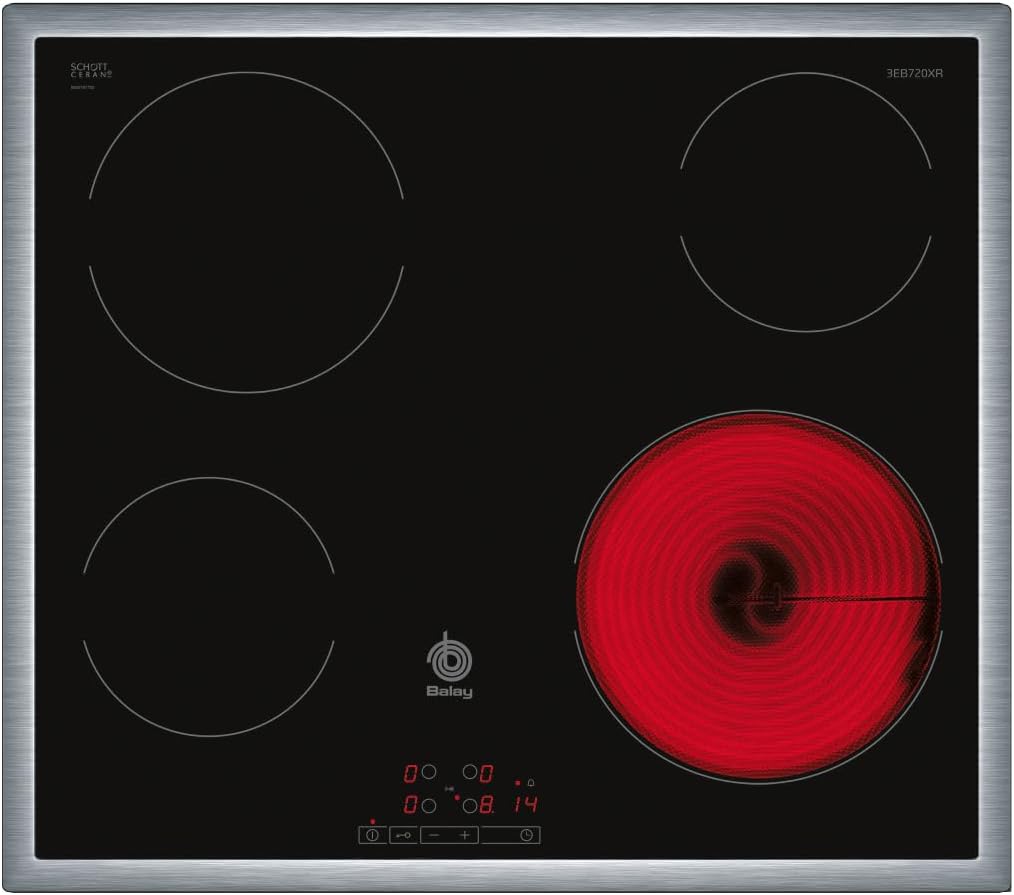Click the timer display showing 14
The image size is (1014, 895).
[x=526, y=805]
